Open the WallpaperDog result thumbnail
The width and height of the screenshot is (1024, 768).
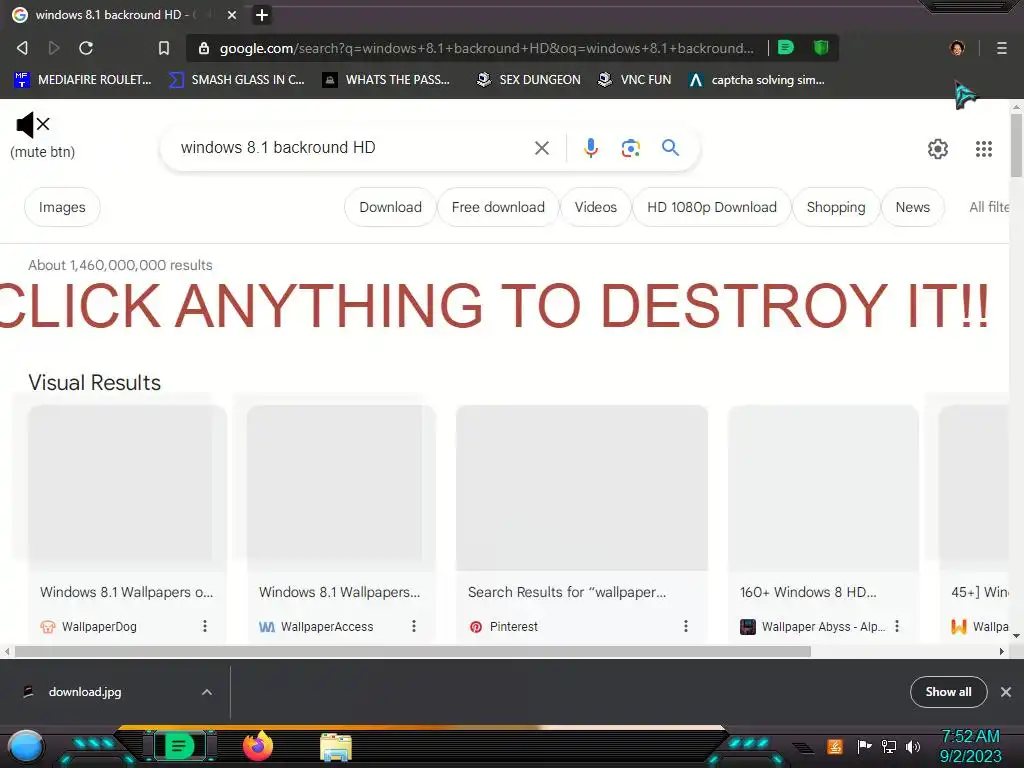coord(127,488)
